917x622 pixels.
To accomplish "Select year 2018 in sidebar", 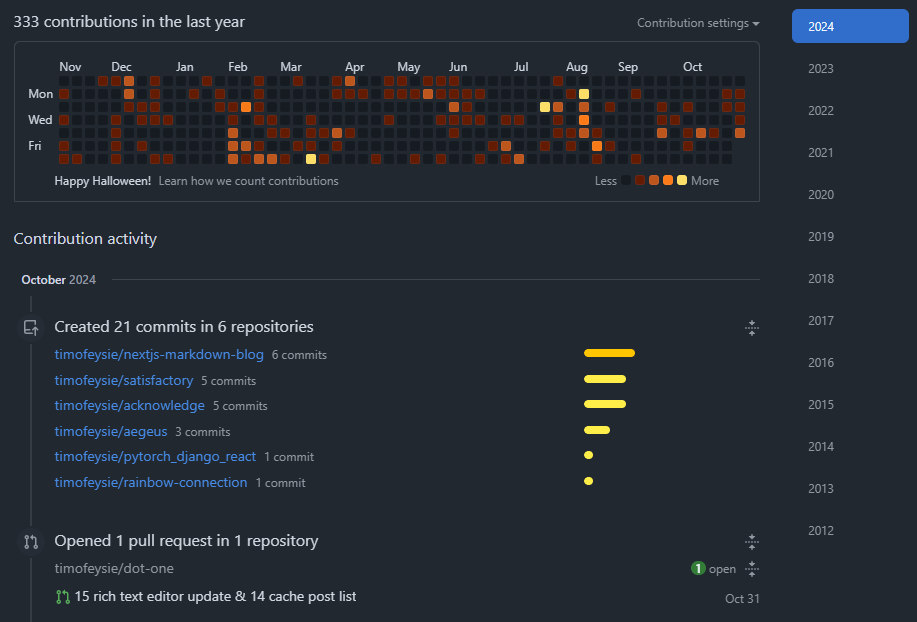I will point(821,279).
